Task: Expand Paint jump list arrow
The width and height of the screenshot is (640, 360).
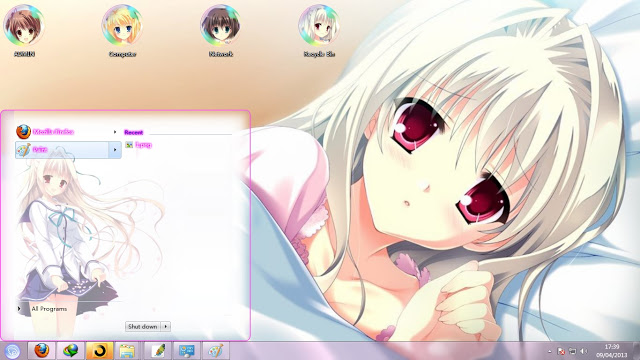Action: [x=115, y=150]
